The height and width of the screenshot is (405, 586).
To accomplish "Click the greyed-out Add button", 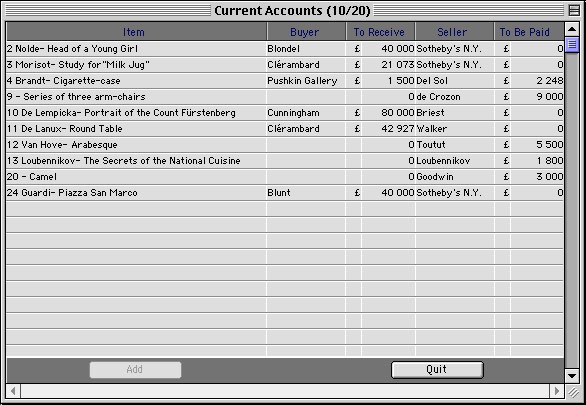I will tap(135, 370).
